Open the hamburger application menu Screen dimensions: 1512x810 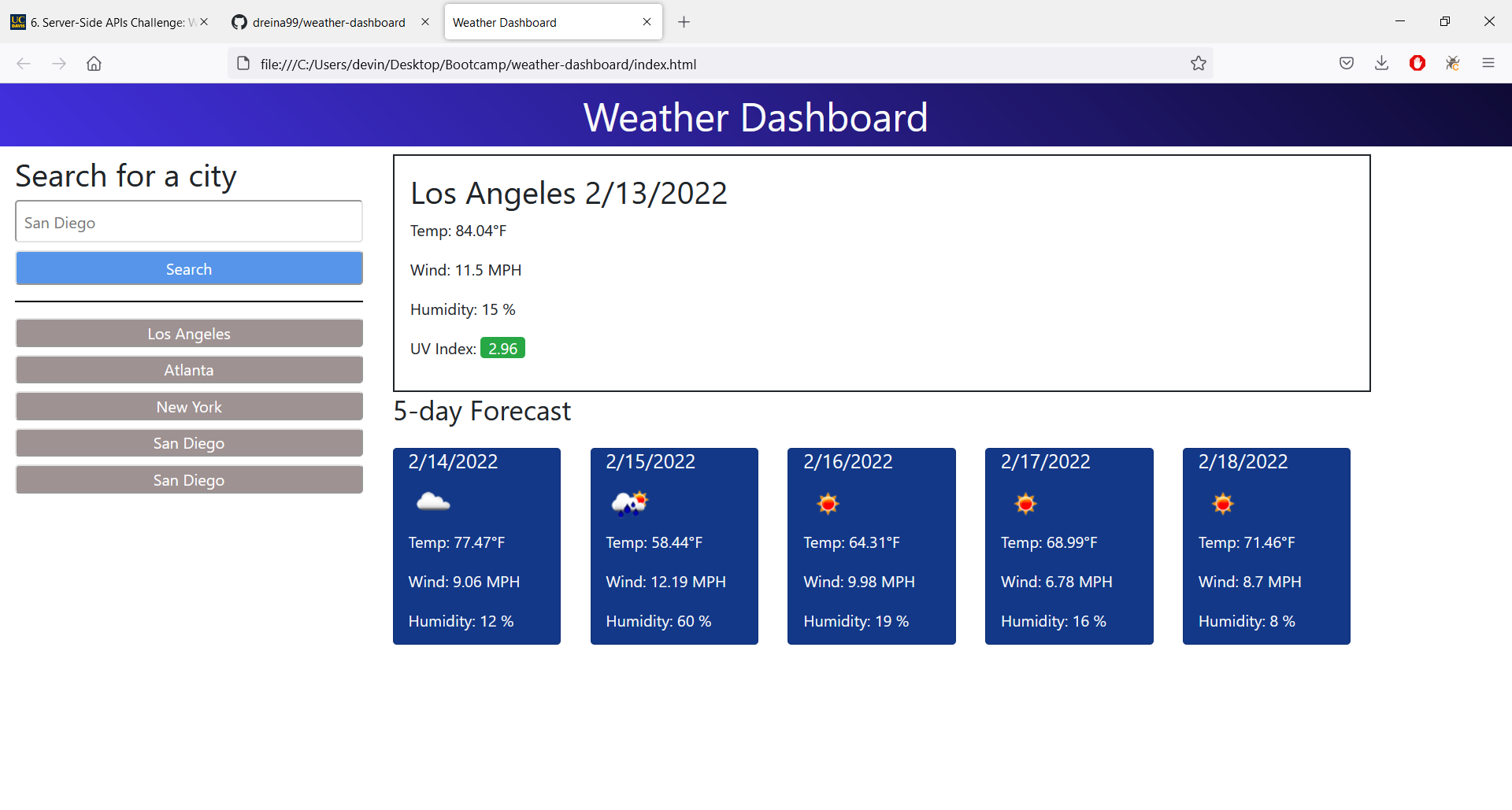pos(1488,64)
